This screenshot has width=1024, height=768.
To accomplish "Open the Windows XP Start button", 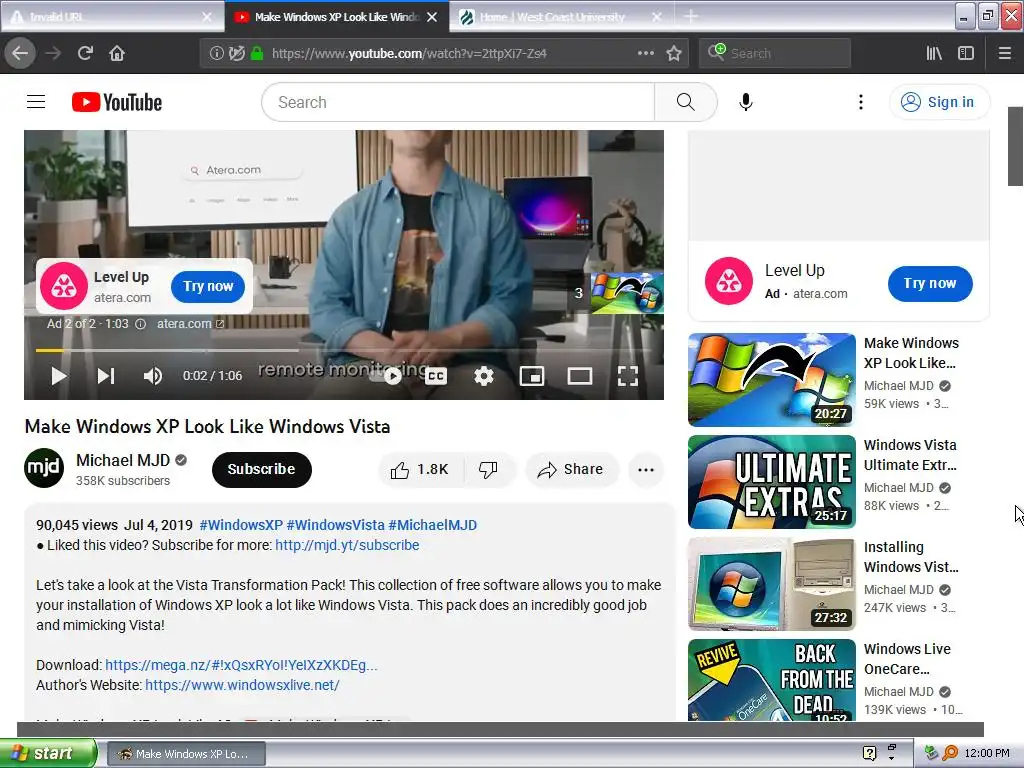I will click(x=48, y=753).
